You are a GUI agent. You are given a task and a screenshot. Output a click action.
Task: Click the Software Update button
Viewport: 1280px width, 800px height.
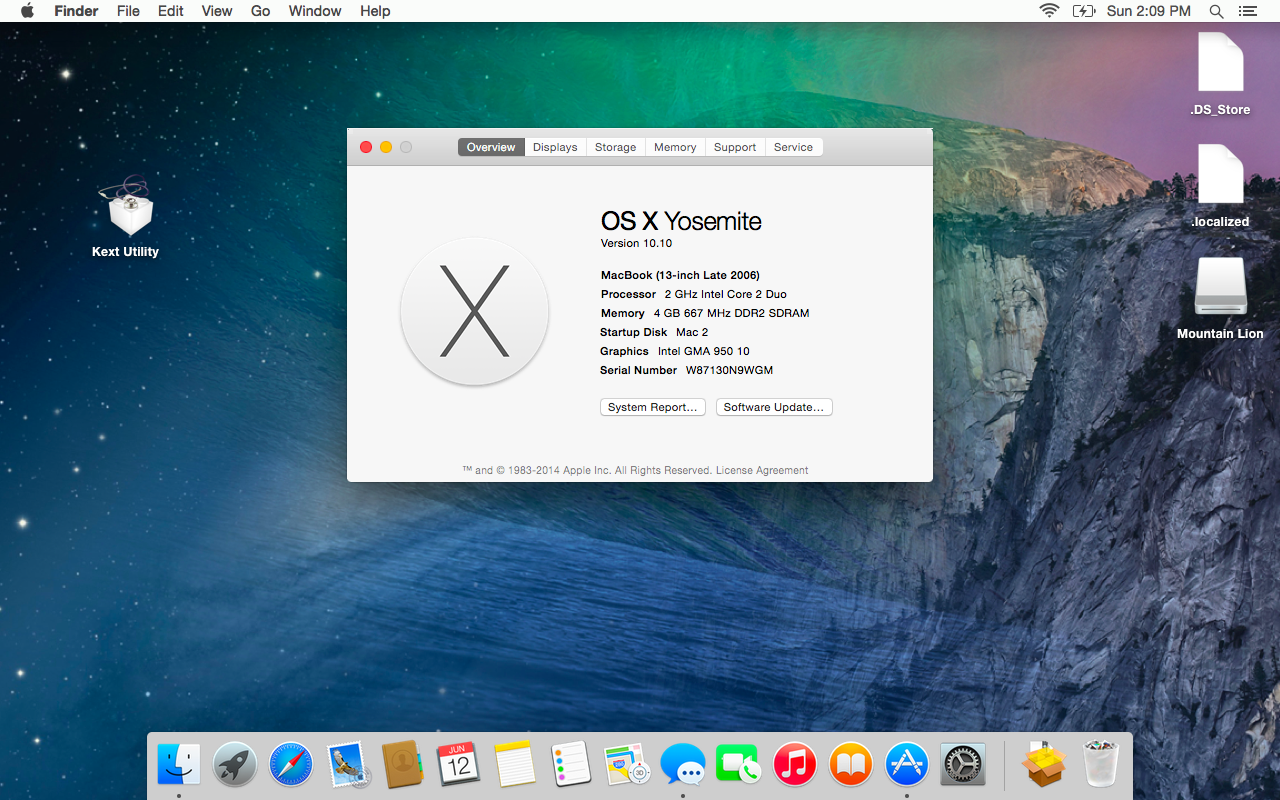coord(774,407)
